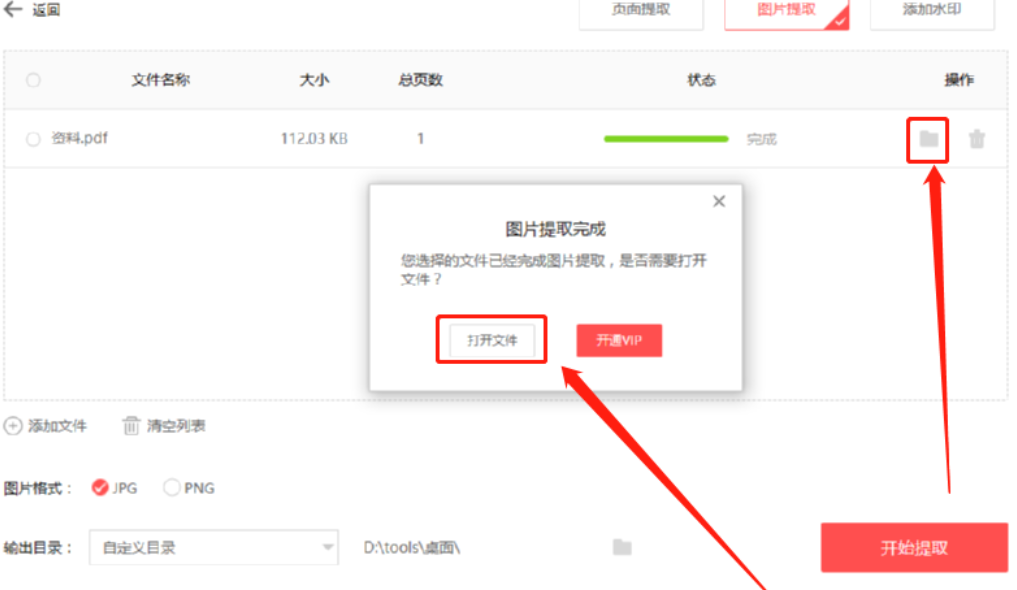Screen dimensions: 1017x590
Task: Start extraction with 开始提取 button
Action: (915, 548)
